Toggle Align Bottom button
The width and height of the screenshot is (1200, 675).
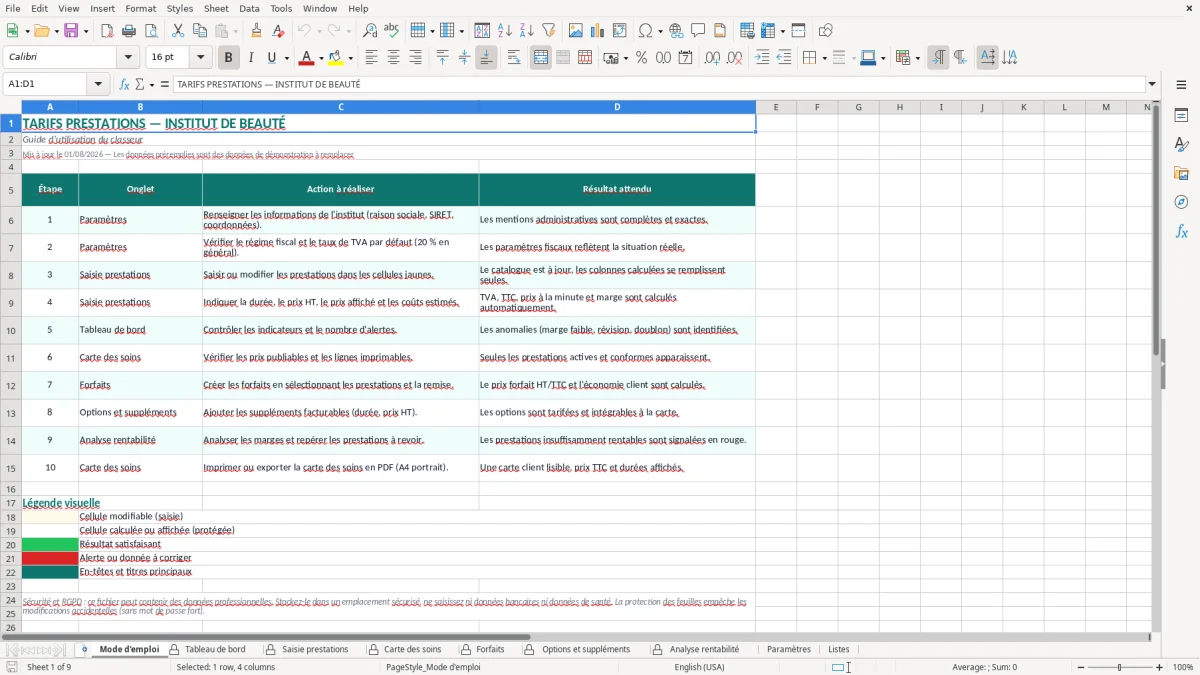pyautogui.click(x=486, y=58)
